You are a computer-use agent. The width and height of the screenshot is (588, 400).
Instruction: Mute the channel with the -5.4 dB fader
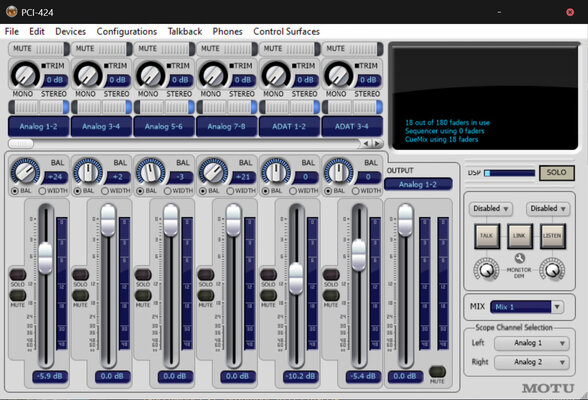click(x=331, y=295)
